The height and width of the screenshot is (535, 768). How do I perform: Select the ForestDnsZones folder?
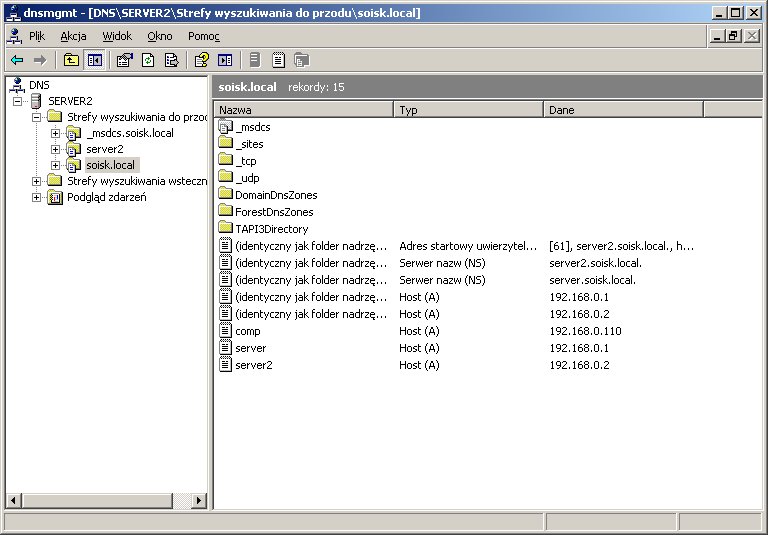click(266, 212)
